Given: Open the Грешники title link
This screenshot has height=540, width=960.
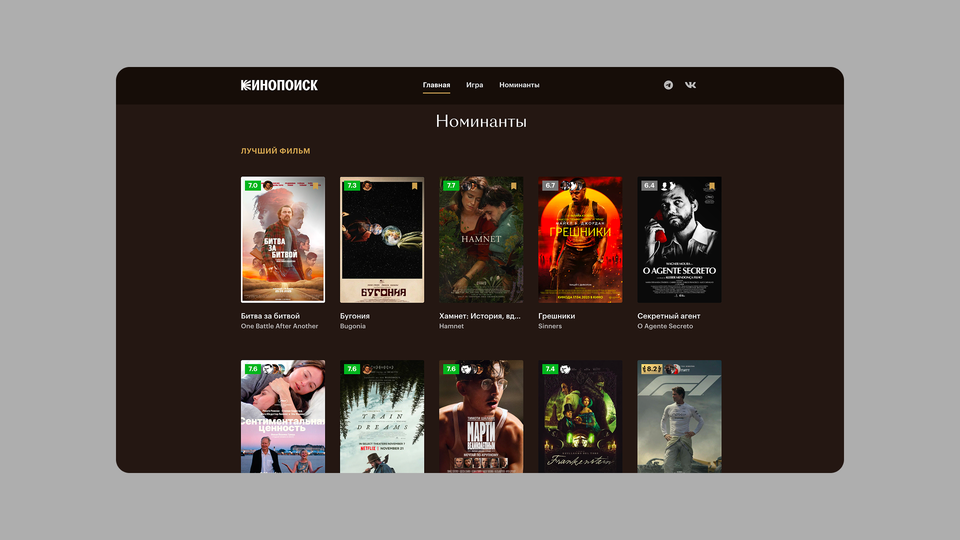Looking at the screenshot, I should (x=557, y=316).
